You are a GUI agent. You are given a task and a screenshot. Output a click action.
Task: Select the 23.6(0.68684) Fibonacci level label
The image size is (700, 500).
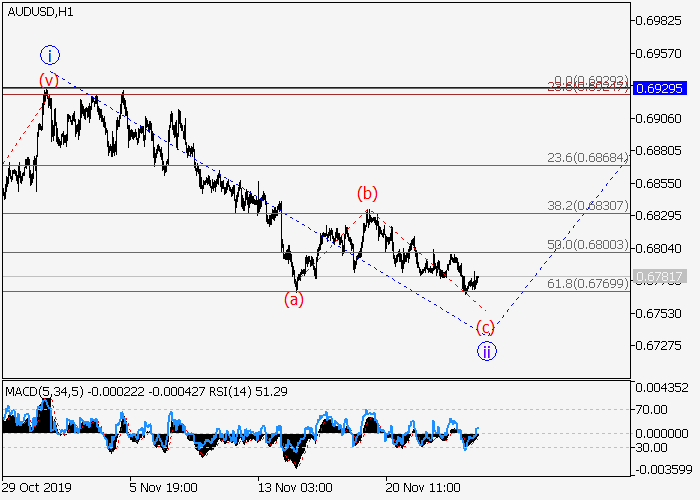coord(588,158)
